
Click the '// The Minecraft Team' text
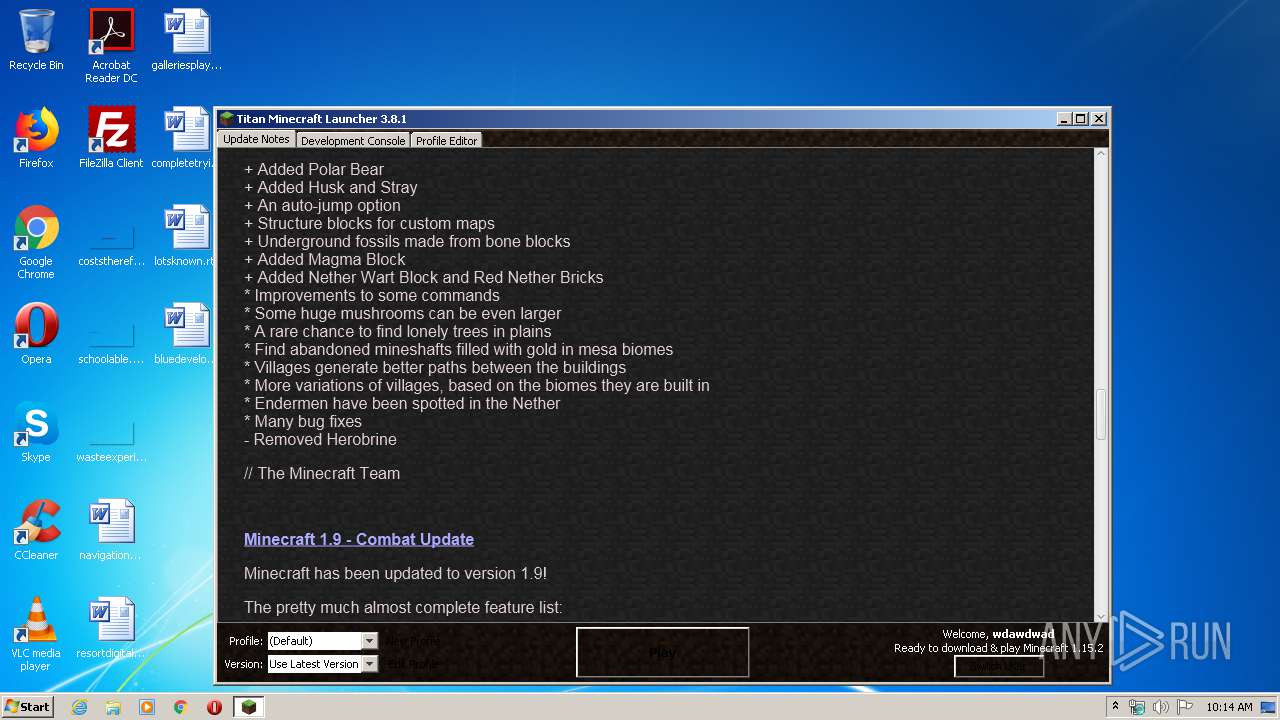tap(322, 473)
